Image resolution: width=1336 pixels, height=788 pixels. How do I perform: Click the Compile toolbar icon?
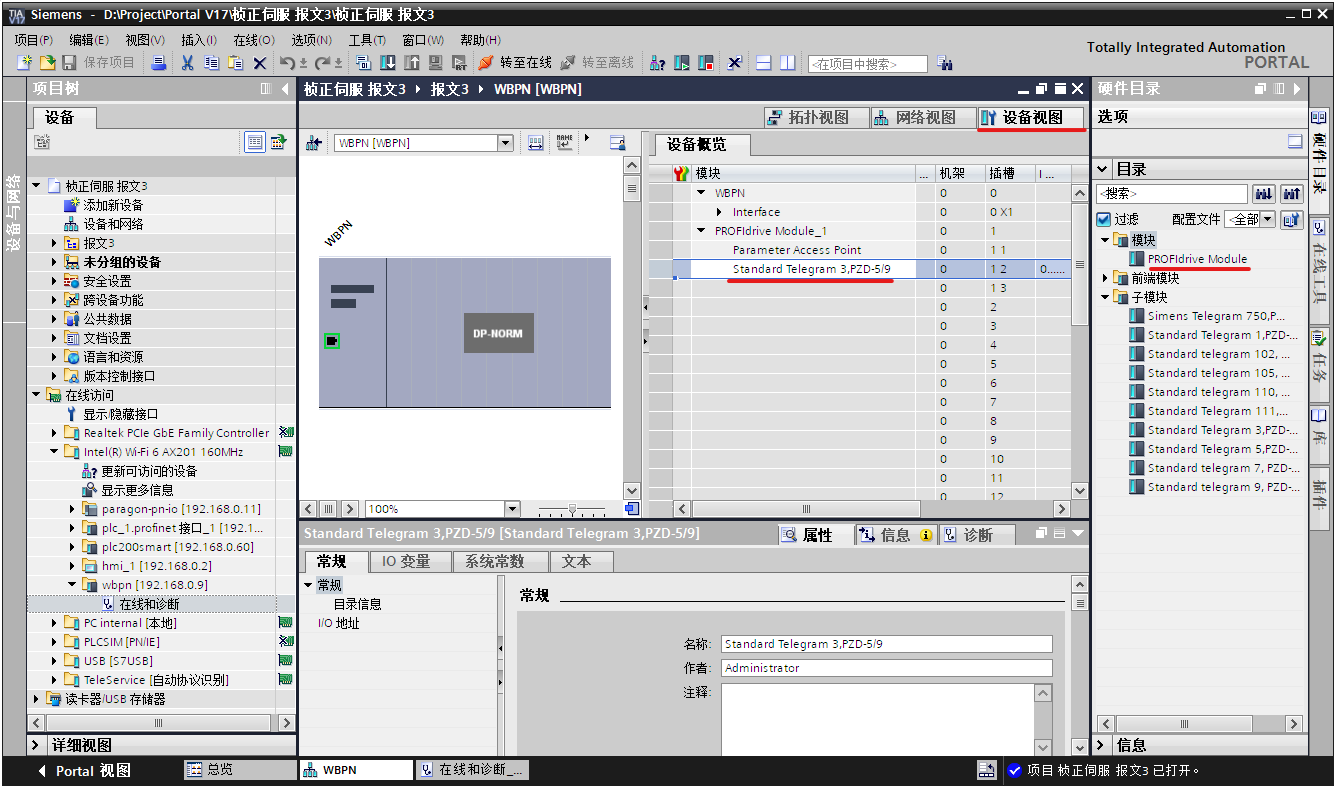pos(363,62)
